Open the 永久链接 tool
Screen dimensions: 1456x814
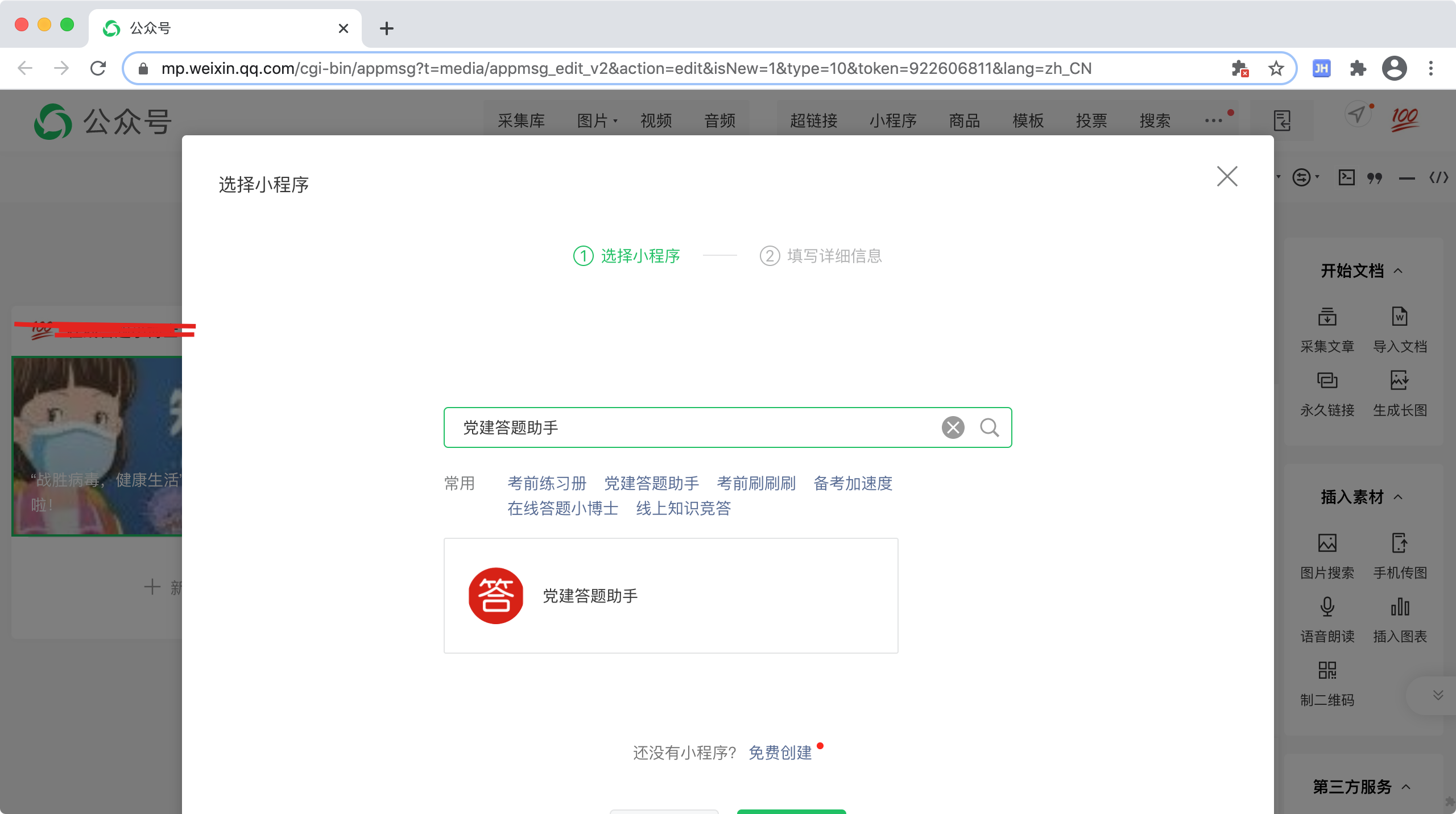pyautogui.click(x=1327, y=380)
